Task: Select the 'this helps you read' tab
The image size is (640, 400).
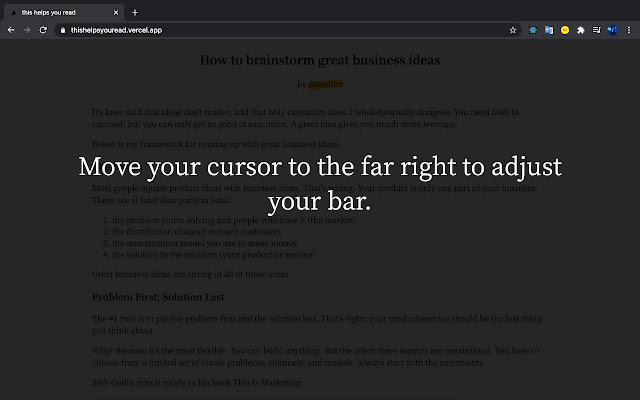Action: pos(64,13)
